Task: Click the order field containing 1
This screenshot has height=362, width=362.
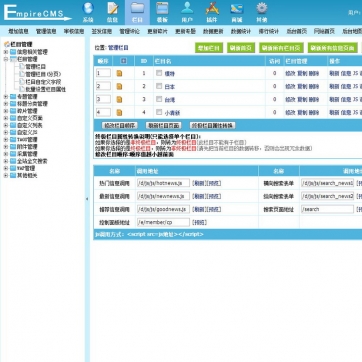Action: [x=103, y=73]
